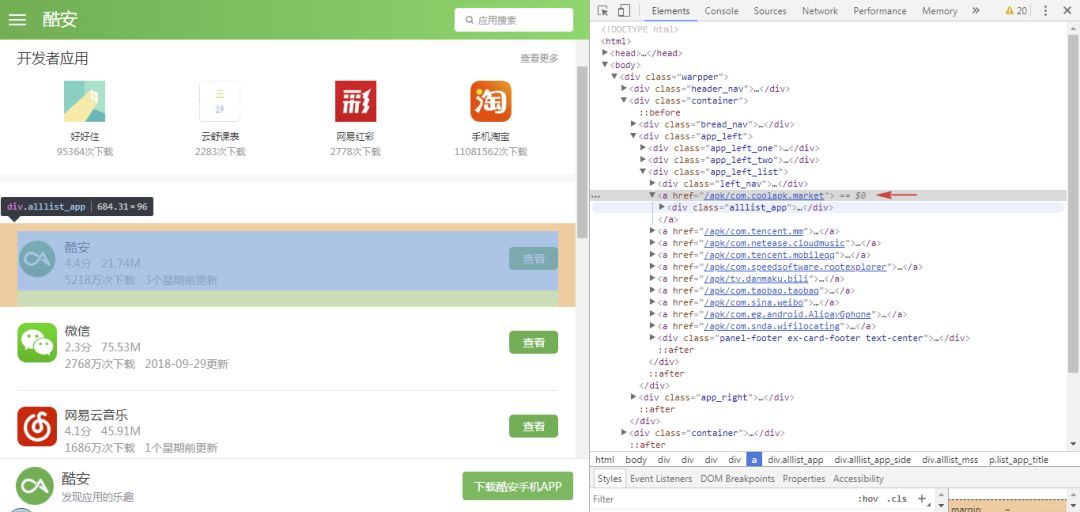Toggle the :hov element state button
This screenshot has height=512, width=1080.
click(868, 499)
